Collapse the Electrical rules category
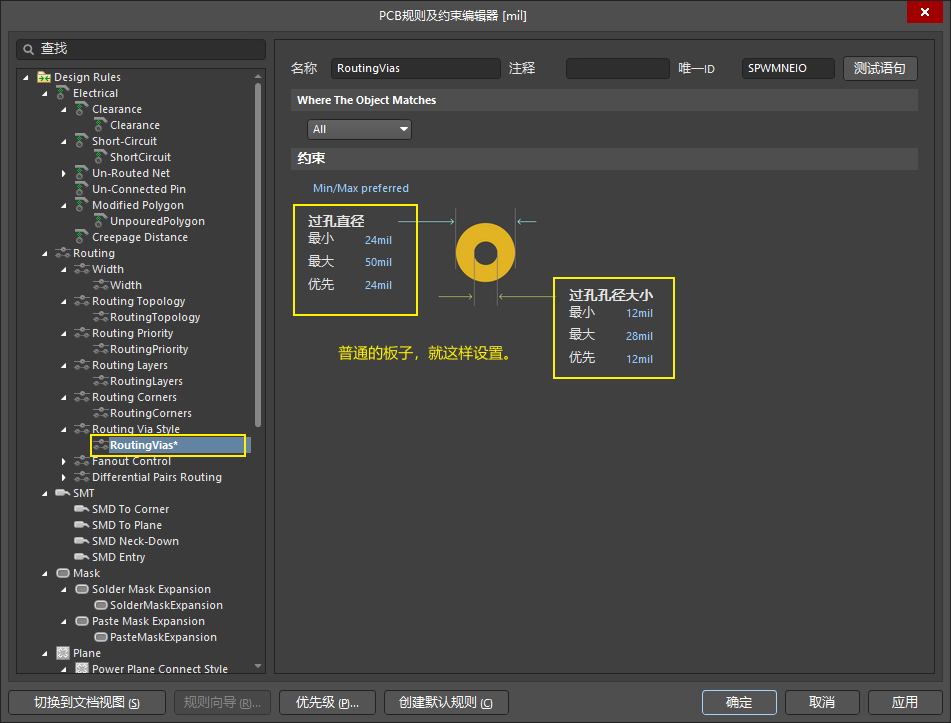This screenshot has height=723, width=951. click(x=45, y=93)
